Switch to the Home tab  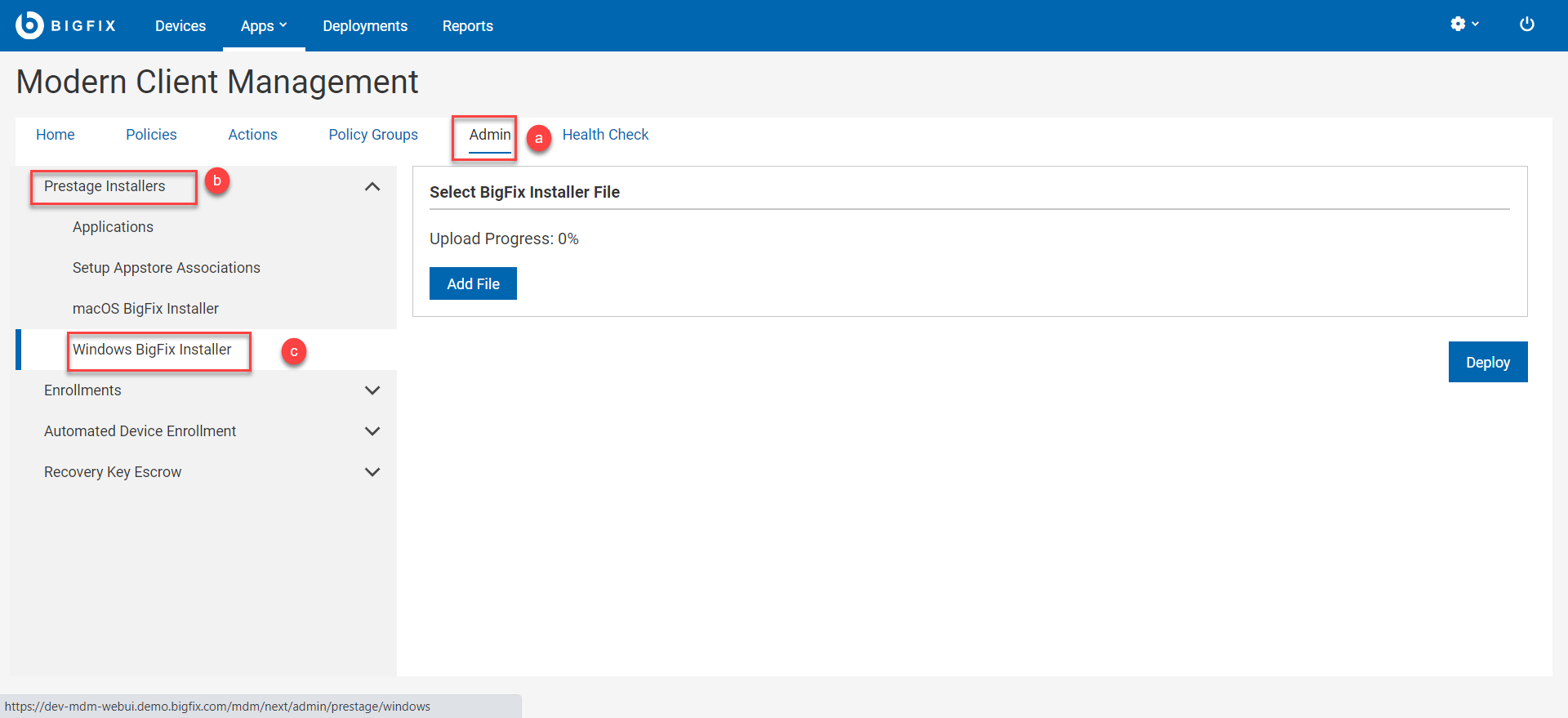[x=56, y=135]
